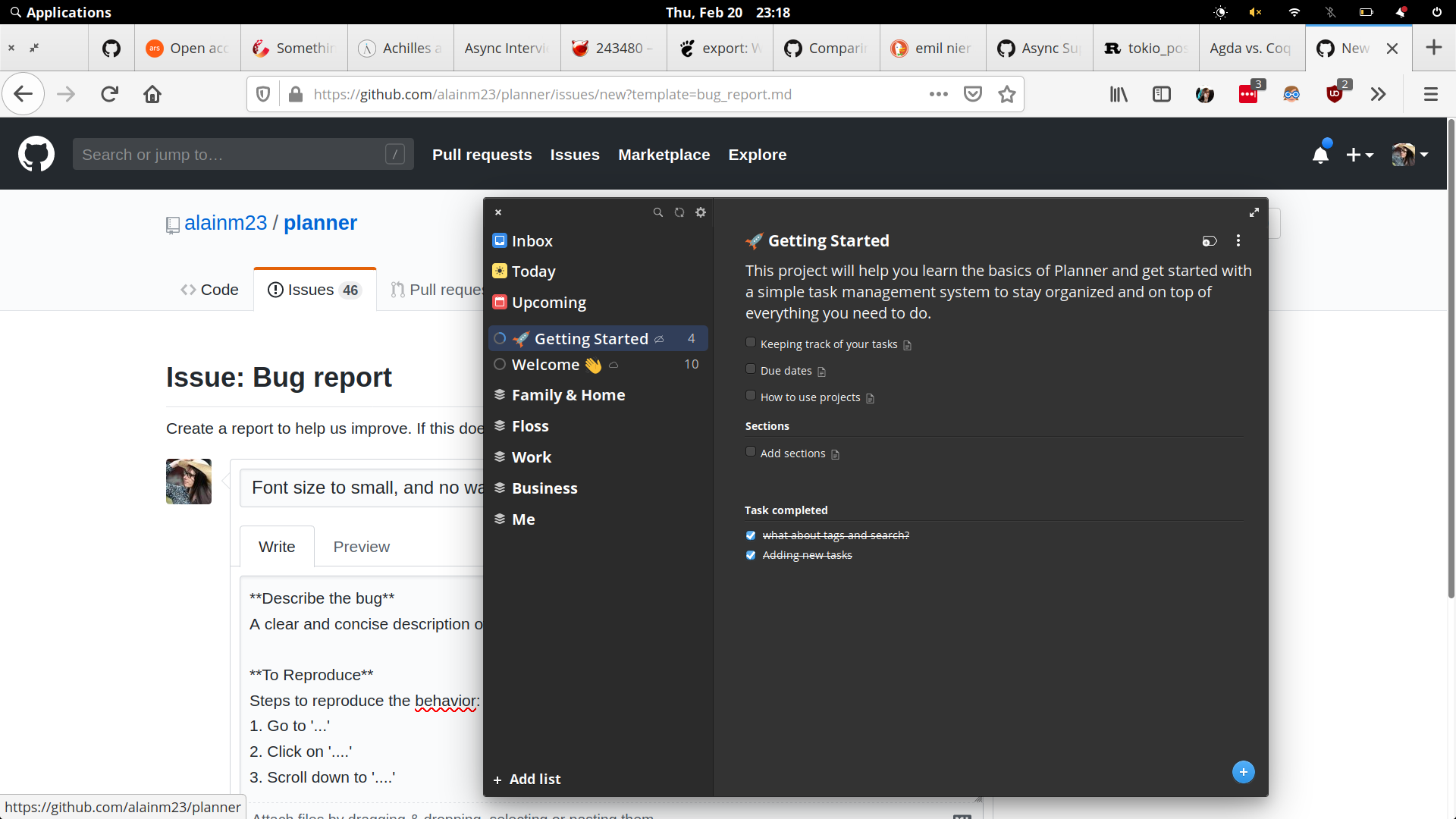1456x819 pixels.
Task: Click the red add task button
Action: 1243,771
